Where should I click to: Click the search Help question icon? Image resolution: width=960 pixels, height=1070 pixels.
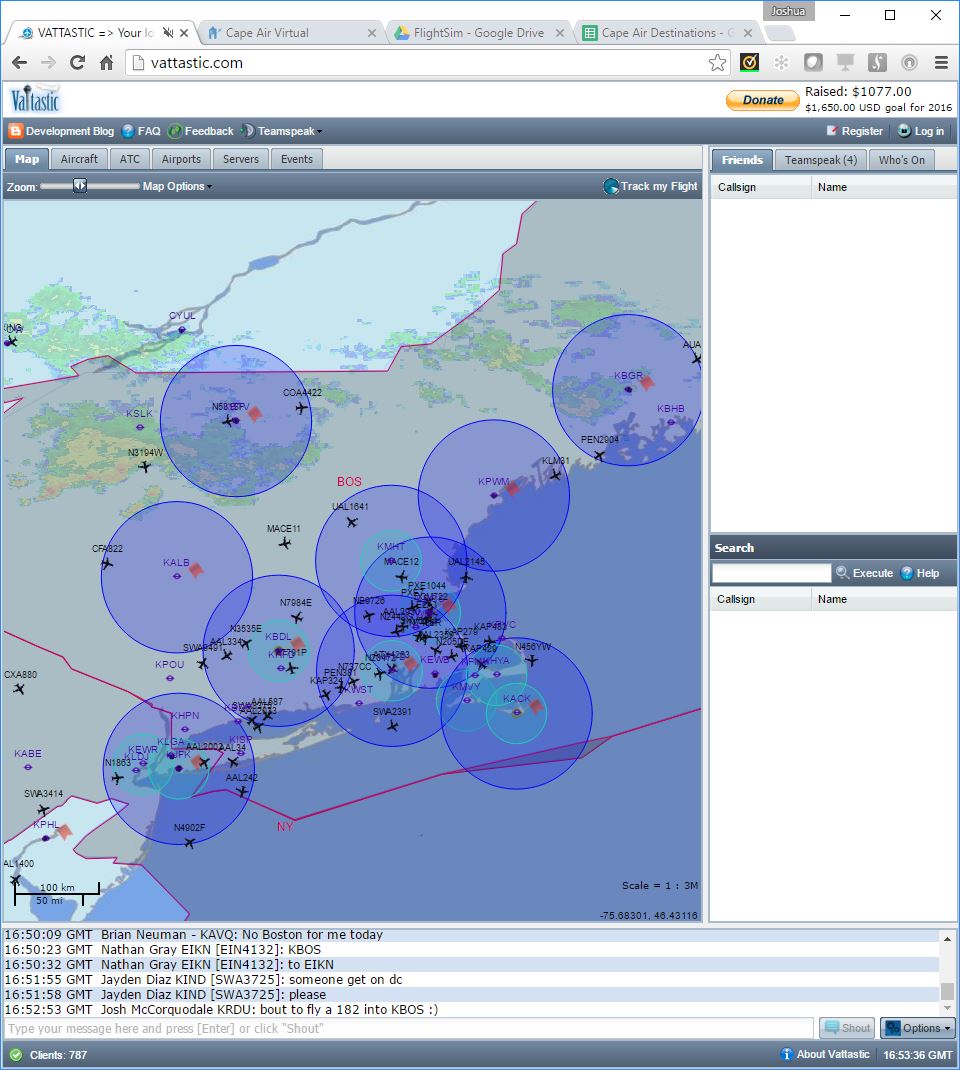(x=907, y=573)
